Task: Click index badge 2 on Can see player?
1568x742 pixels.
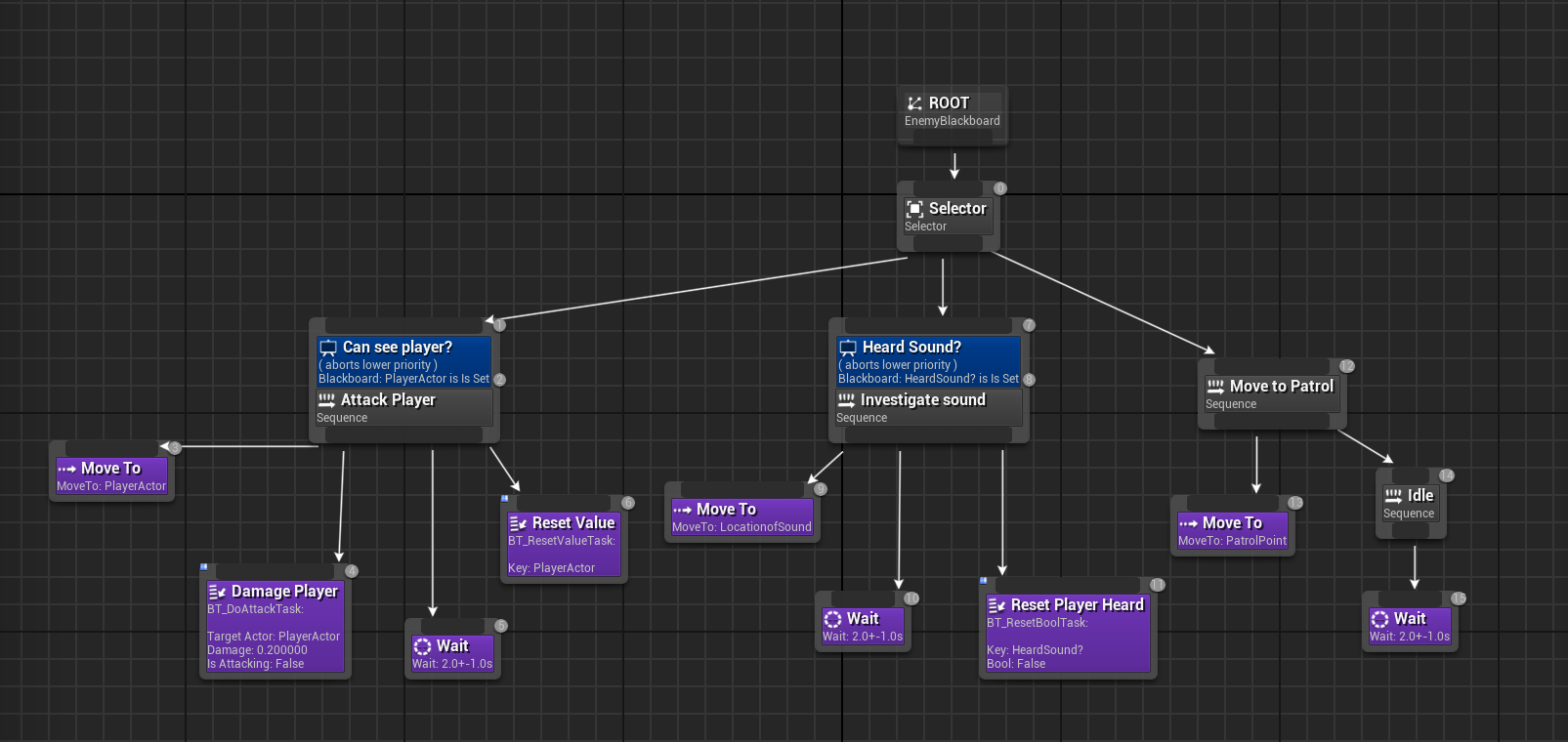Action: click(x=499, y=380)
